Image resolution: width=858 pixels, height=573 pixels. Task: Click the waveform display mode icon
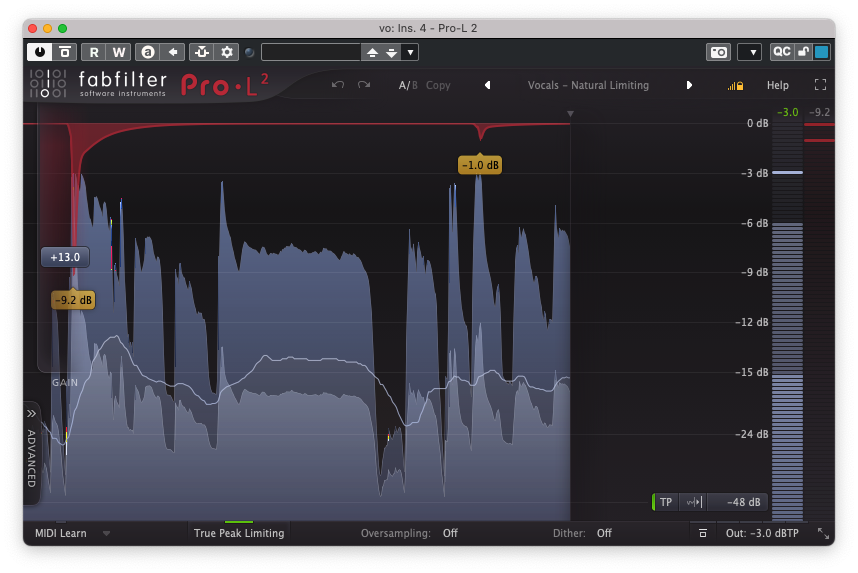(x=694, y=502)
